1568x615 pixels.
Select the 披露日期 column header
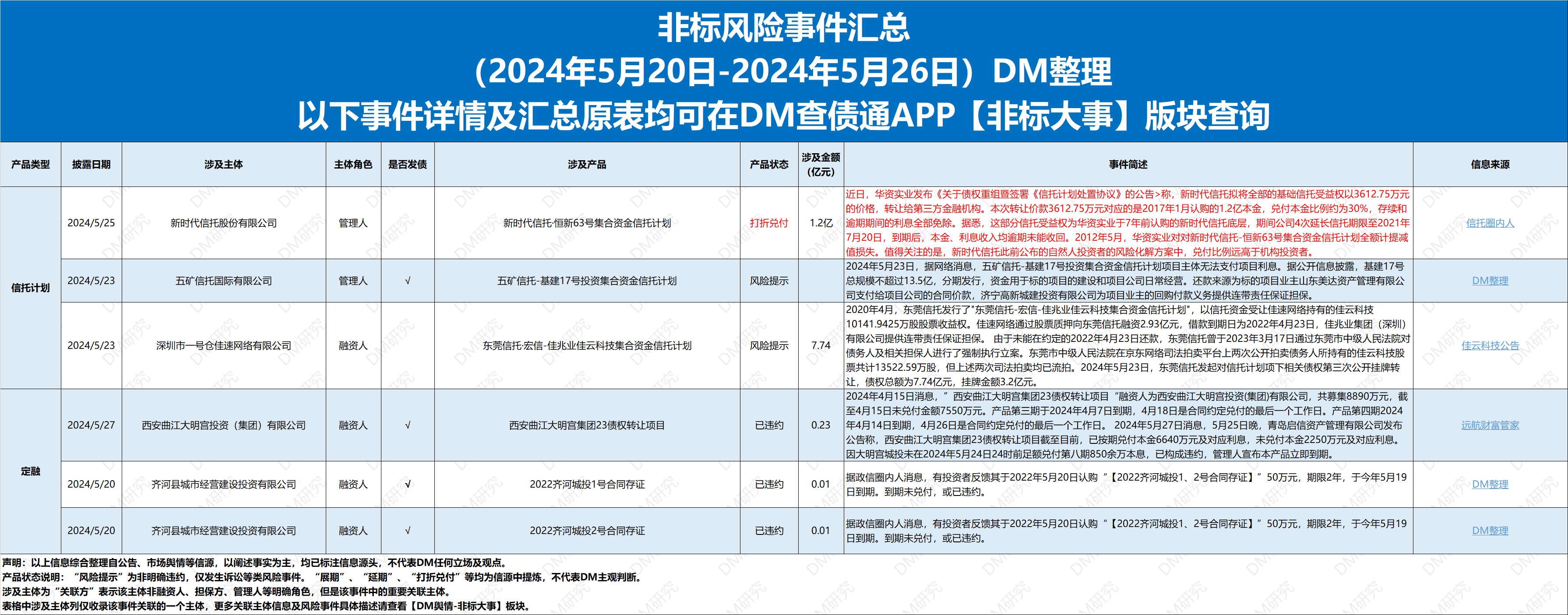[x=92, y=164]
